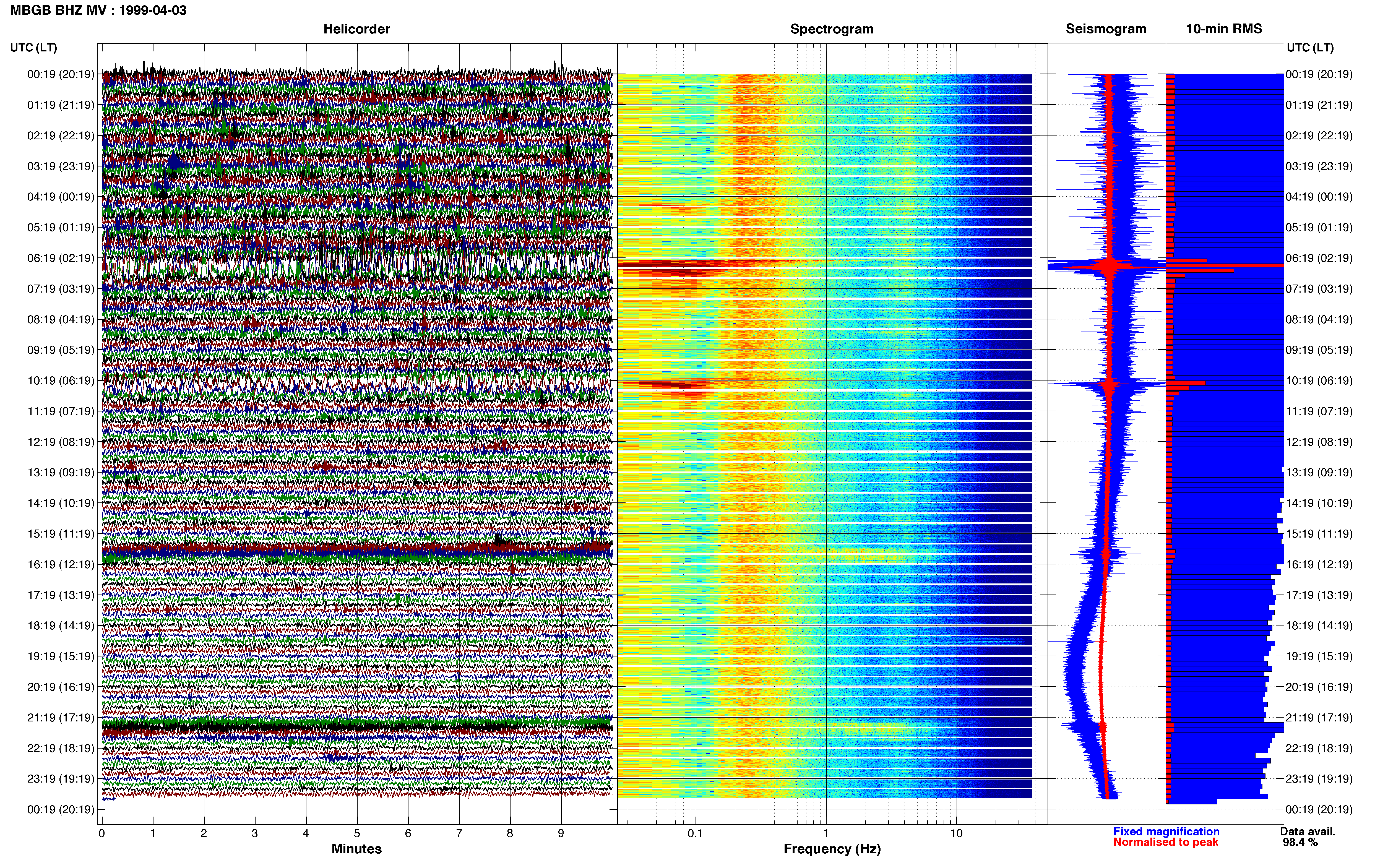Click the "Minutes" axis label
The image size is (1388, 868).
(356, 848)
